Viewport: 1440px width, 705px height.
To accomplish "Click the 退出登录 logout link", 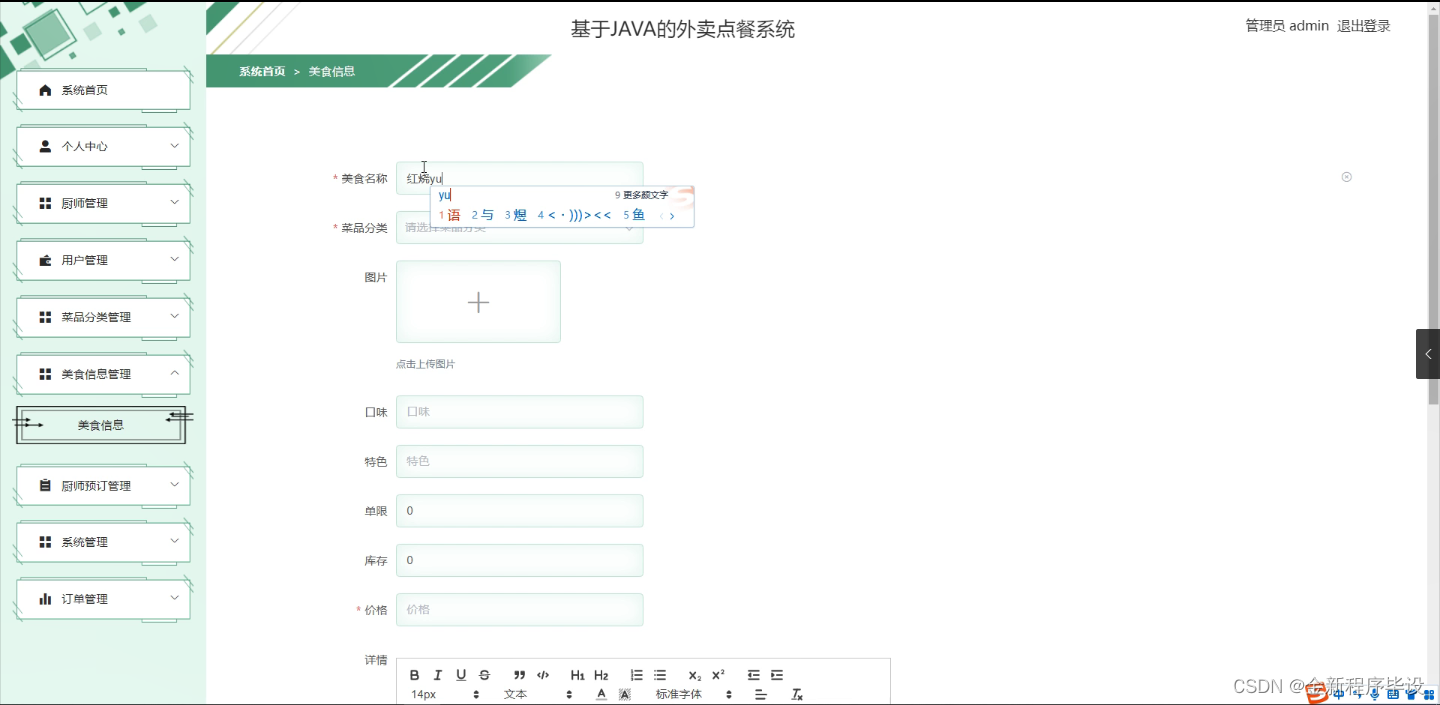I will click(x=1364, y=26).
